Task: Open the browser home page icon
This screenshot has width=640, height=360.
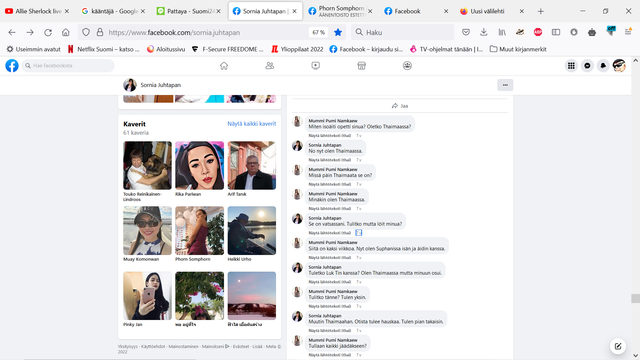Action: [x=66, y=32]
